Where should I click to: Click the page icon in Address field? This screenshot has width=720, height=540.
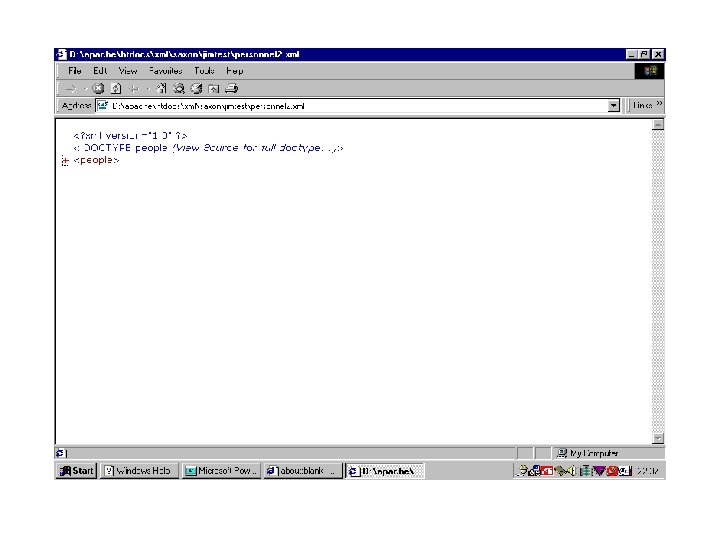(103, 106)
